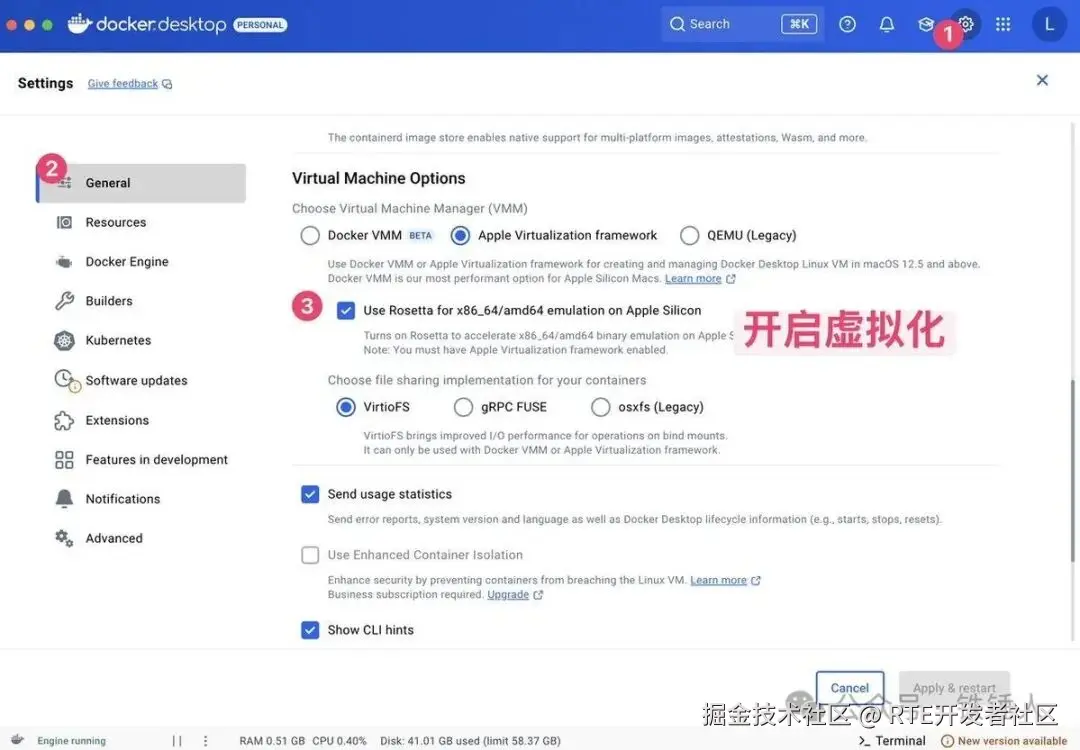
Task: Open the Docker Engine settings tab
Action: coord(141,262)
